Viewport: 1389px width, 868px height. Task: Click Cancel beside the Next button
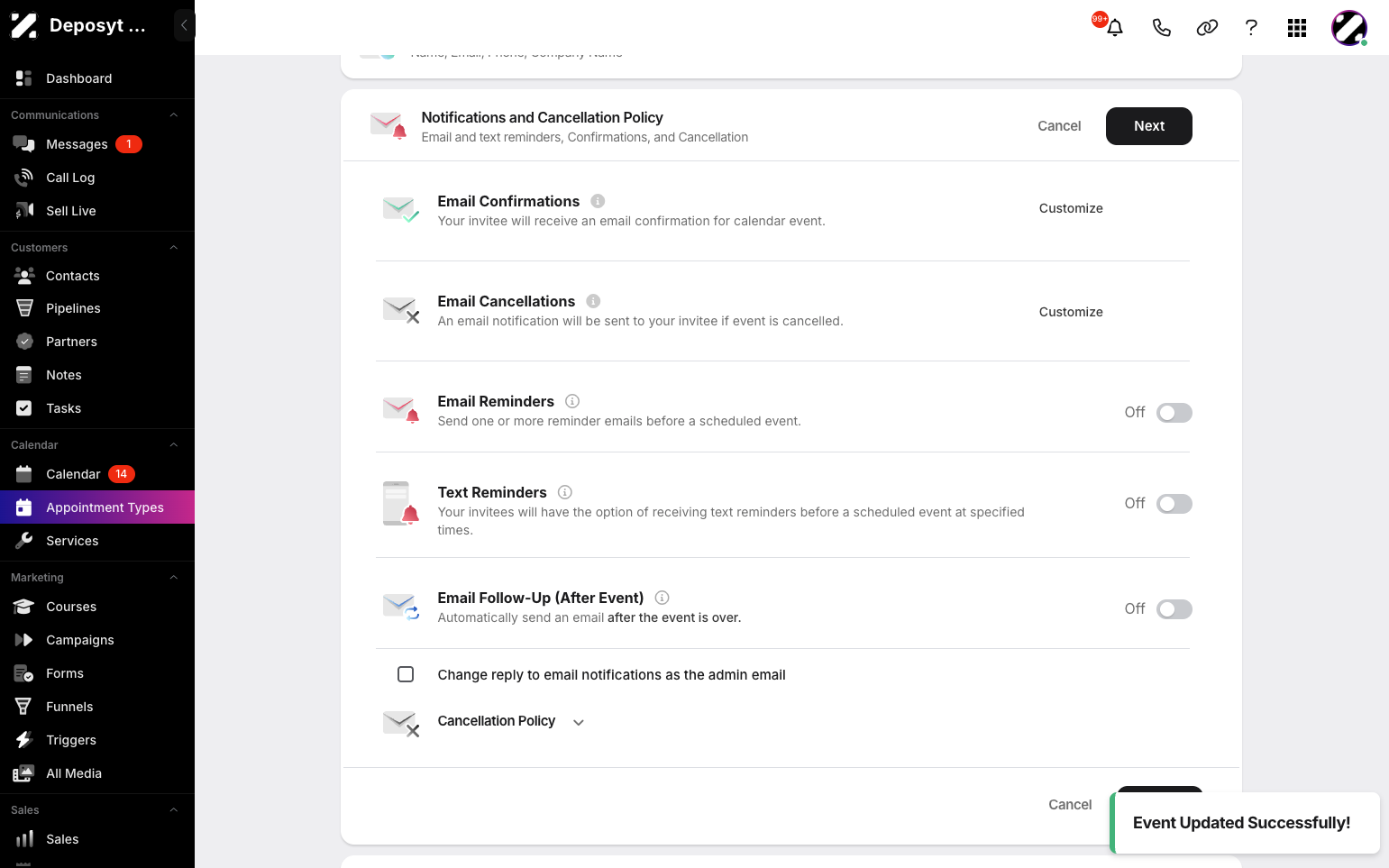(x=1059, y=126)
